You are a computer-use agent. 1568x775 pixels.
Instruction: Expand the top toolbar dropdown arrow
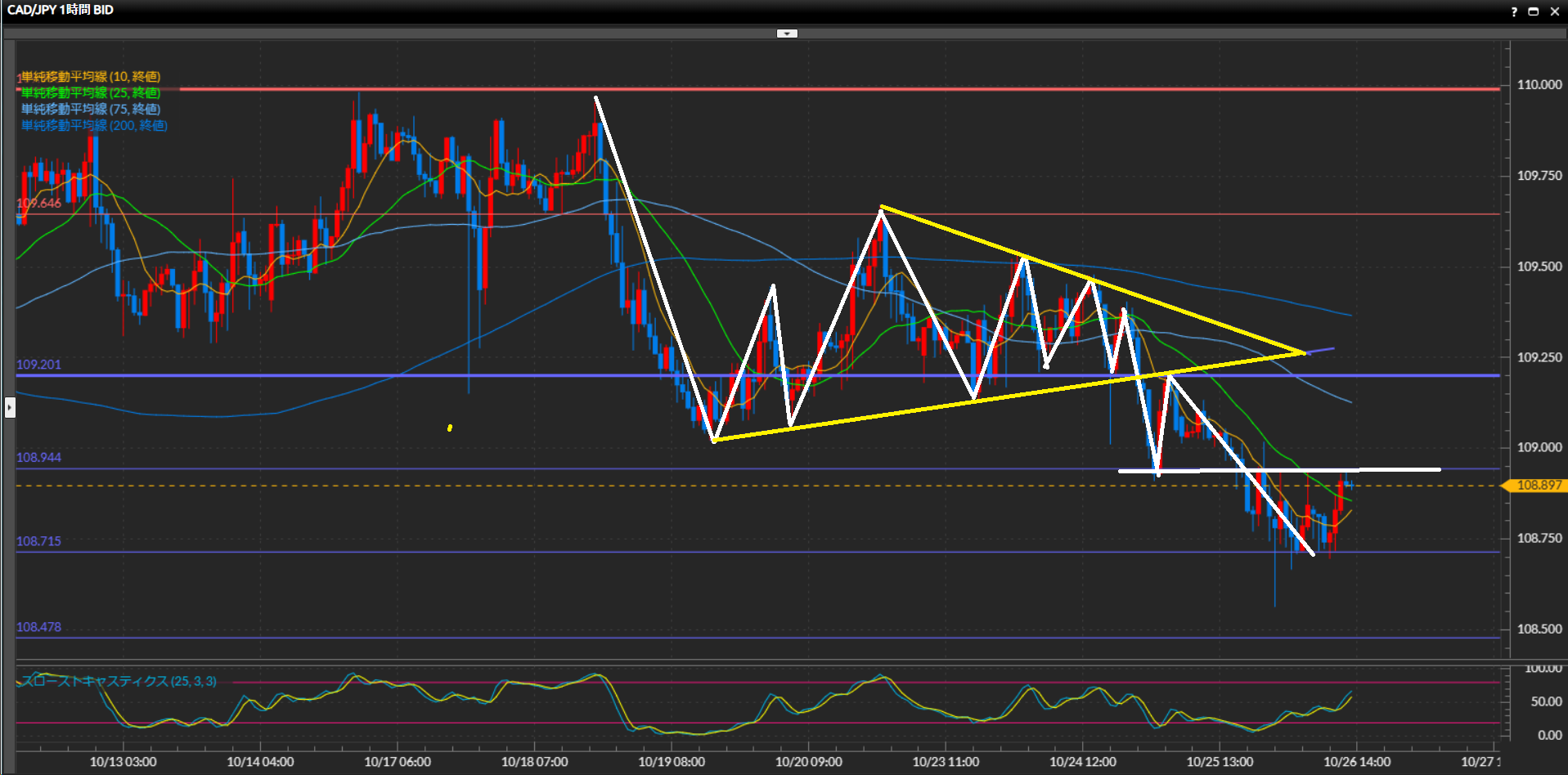coord(787,34)
